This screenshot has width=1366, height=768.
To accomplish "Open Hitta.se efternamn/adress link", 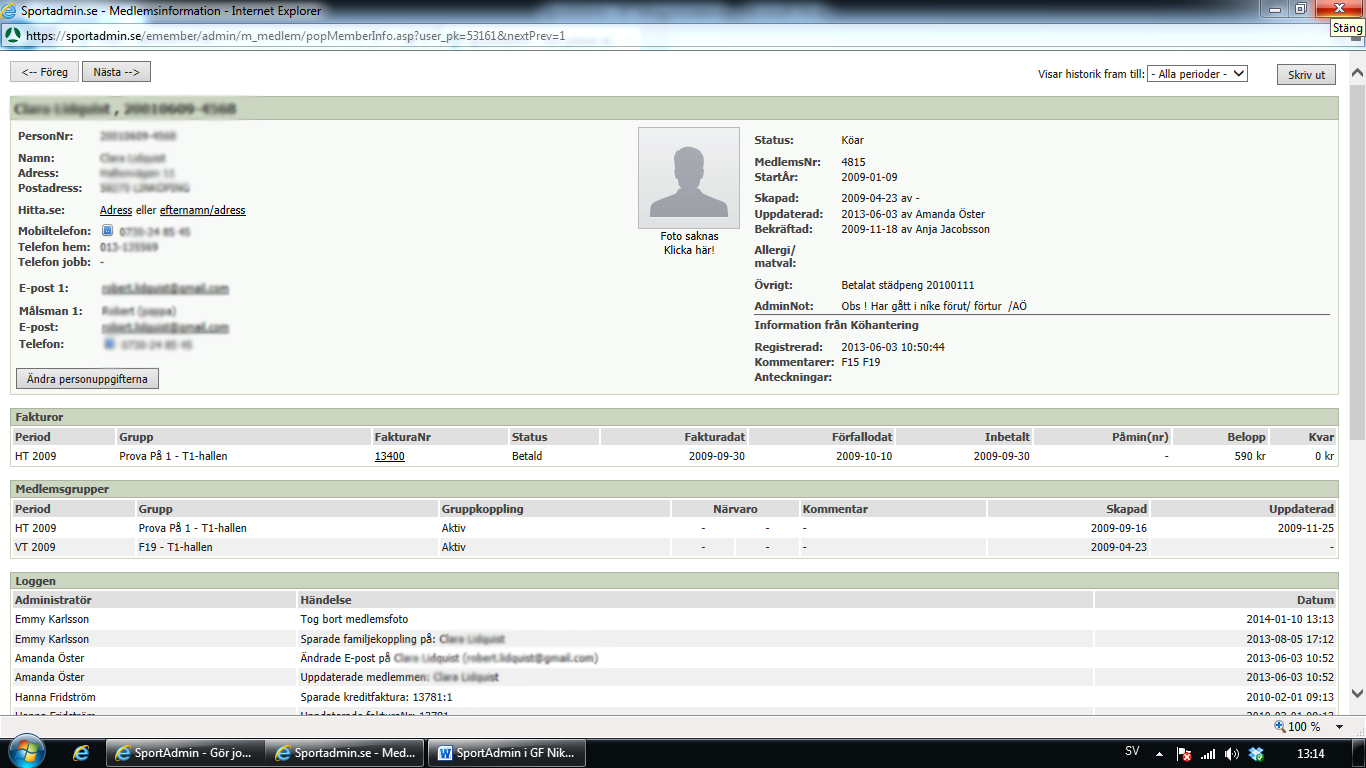I will click(203, 210).
